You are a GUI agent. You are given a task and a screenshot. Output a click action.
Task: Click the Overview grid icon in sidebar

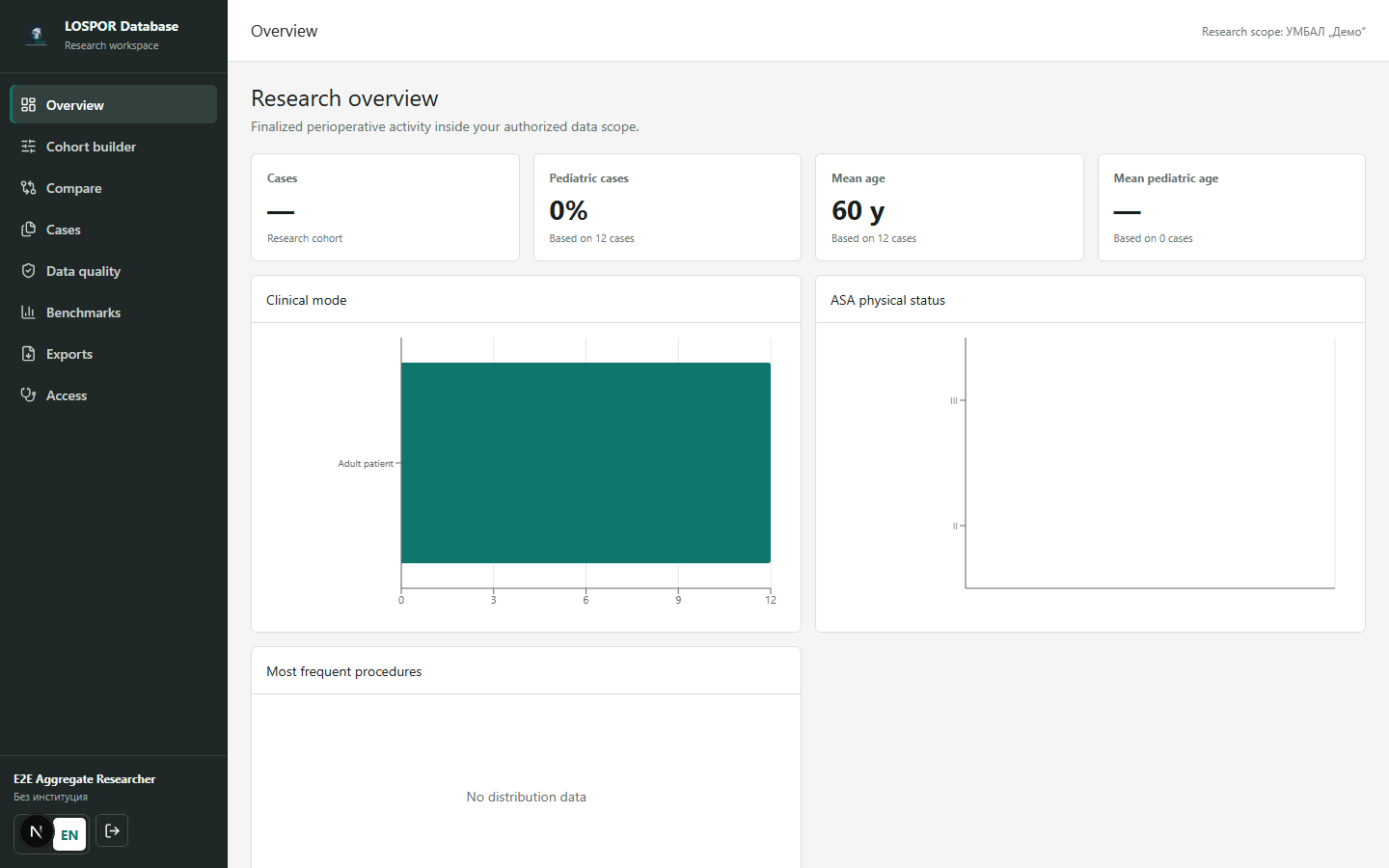29,105
